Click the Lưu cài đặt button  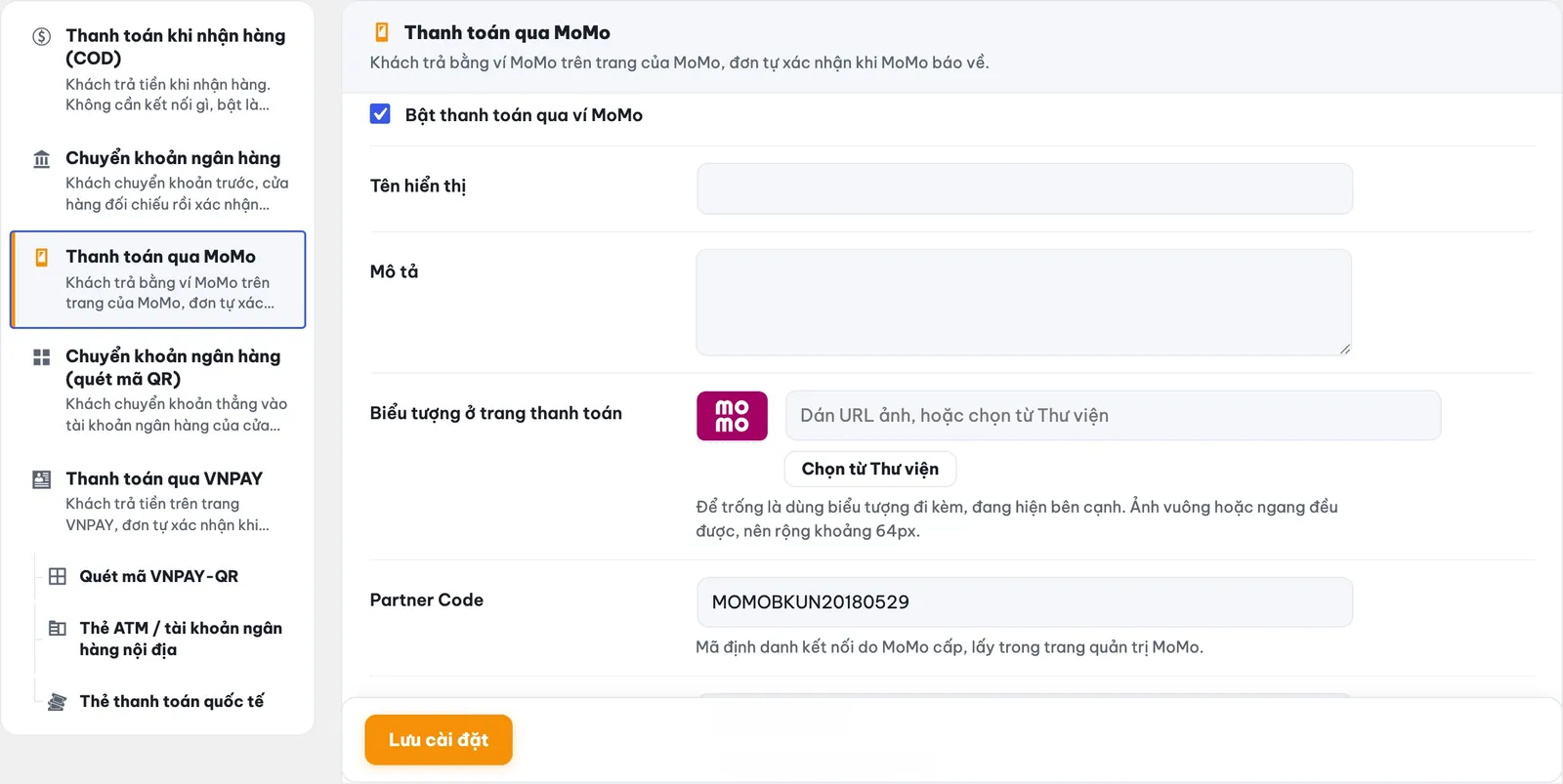click(x=439, y=740)
